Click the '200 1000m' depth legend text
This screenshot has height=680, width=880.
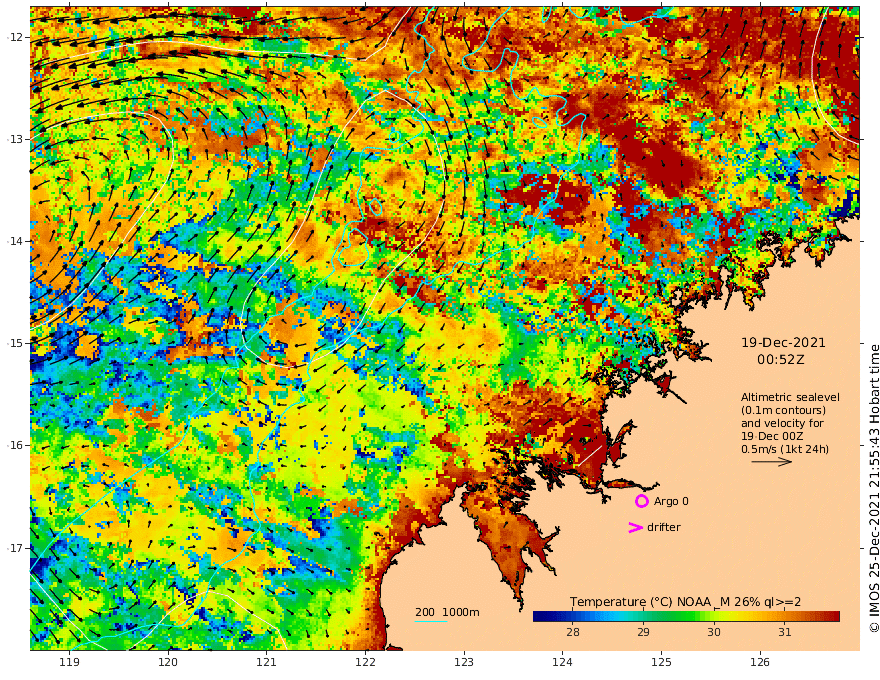point(447,612)
